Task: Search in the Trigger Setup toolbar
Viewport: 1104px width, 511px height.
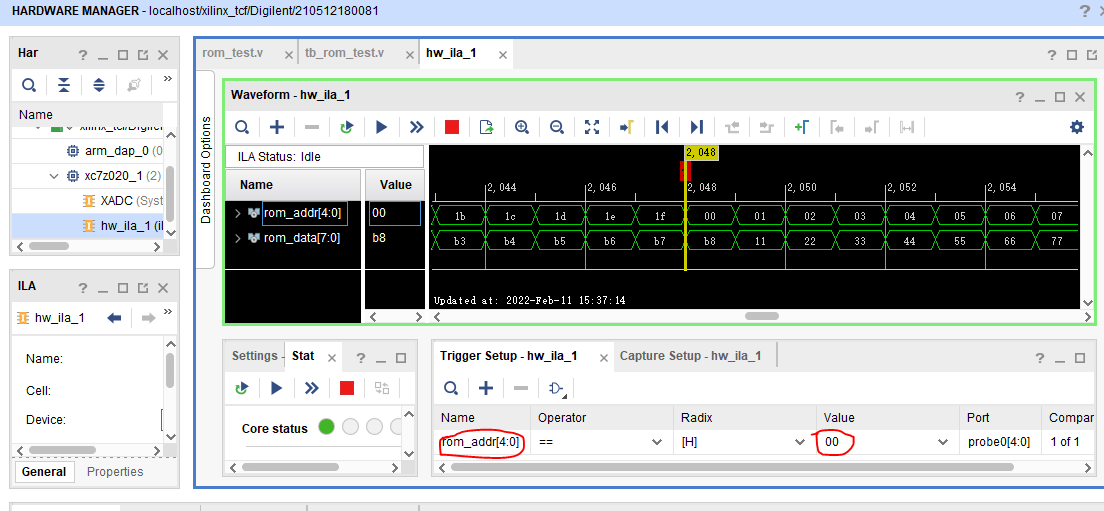Action: click(x=451, y=388)
